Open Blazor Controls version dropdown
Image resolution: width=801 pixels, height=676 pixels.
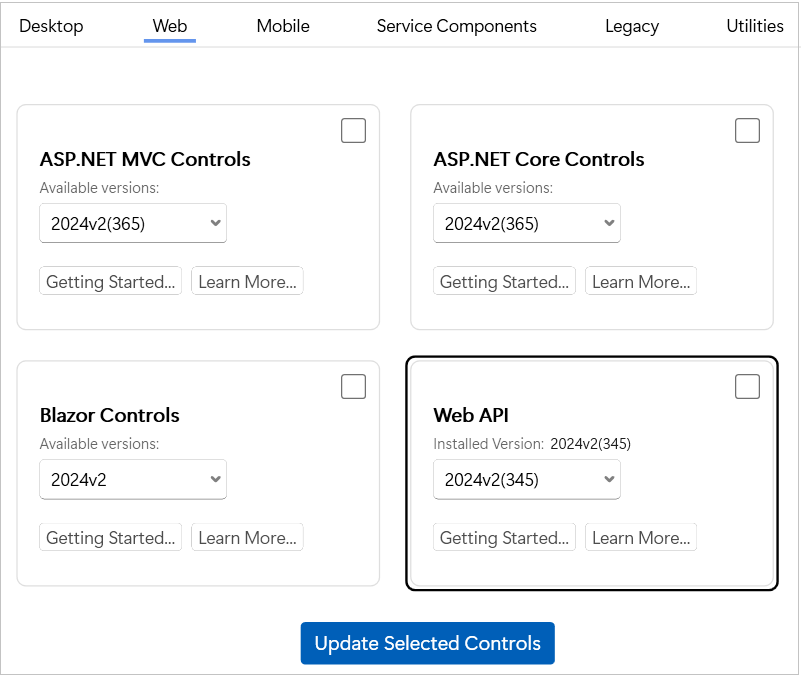tap(133, 480)
